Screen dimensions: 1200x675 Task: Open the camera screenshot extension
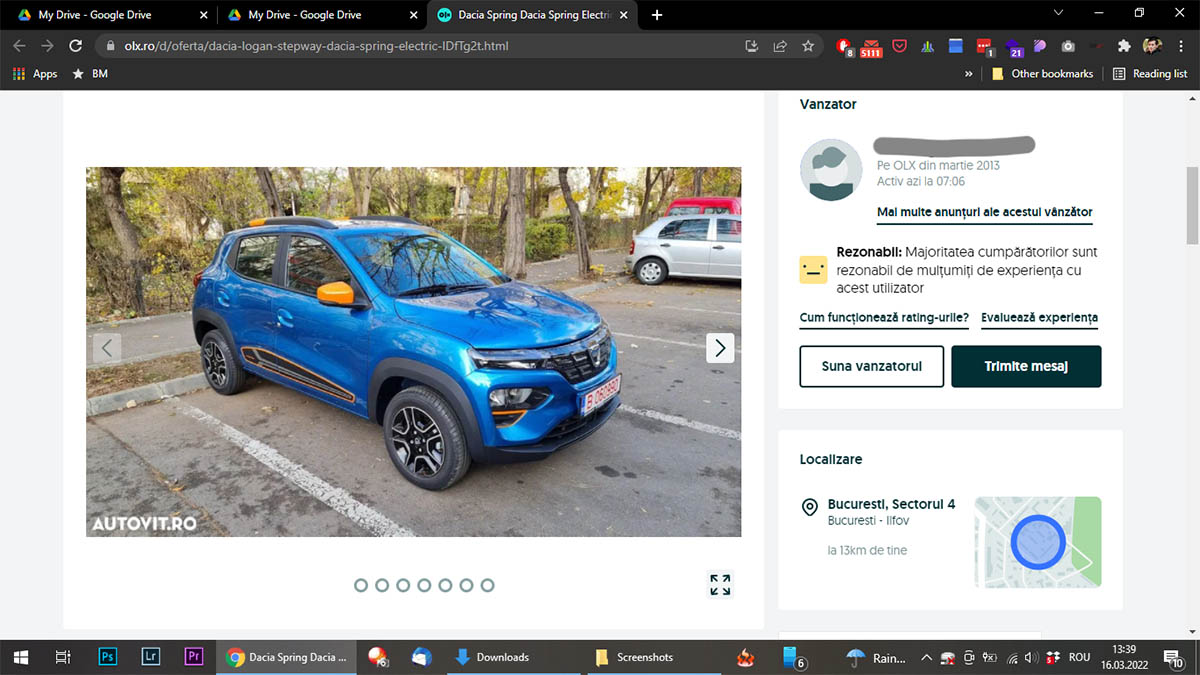tap(1068, 46)
